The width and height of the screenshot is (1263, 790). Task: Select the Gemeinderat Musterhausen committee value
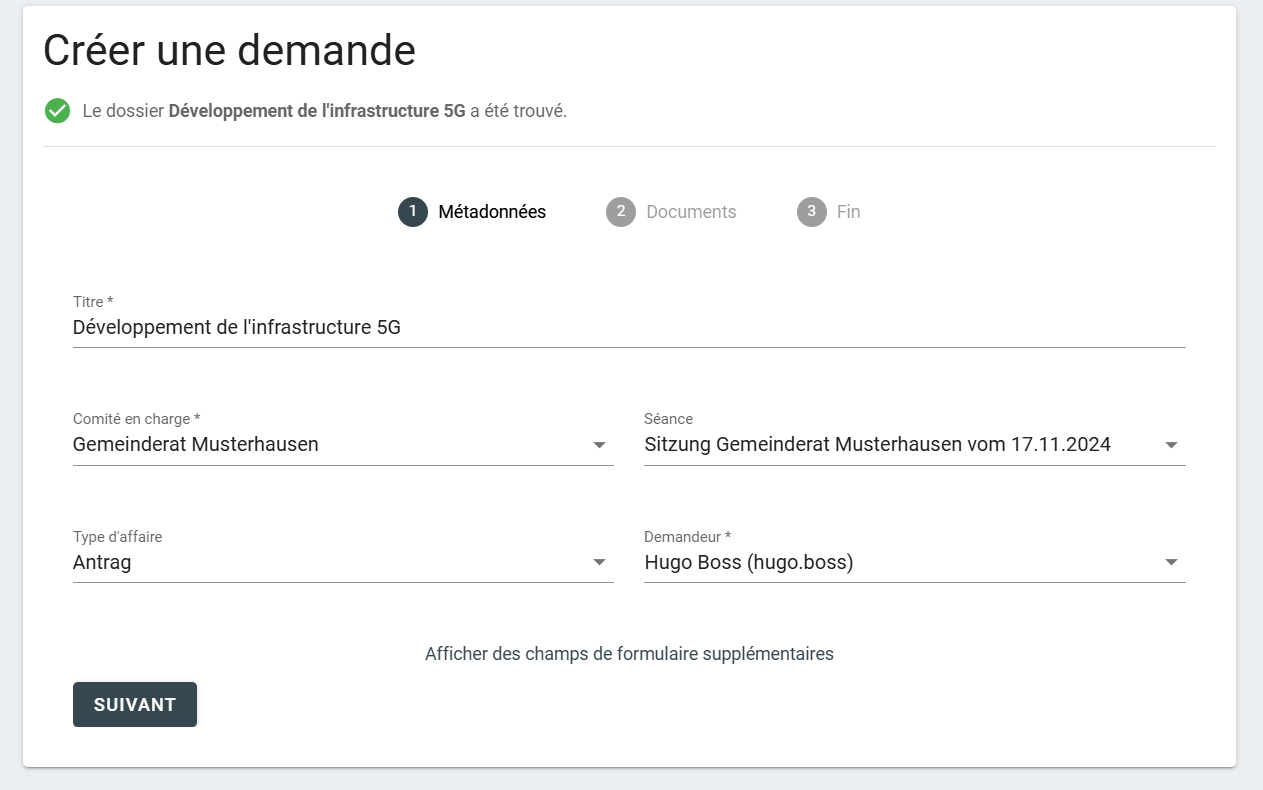196,445
